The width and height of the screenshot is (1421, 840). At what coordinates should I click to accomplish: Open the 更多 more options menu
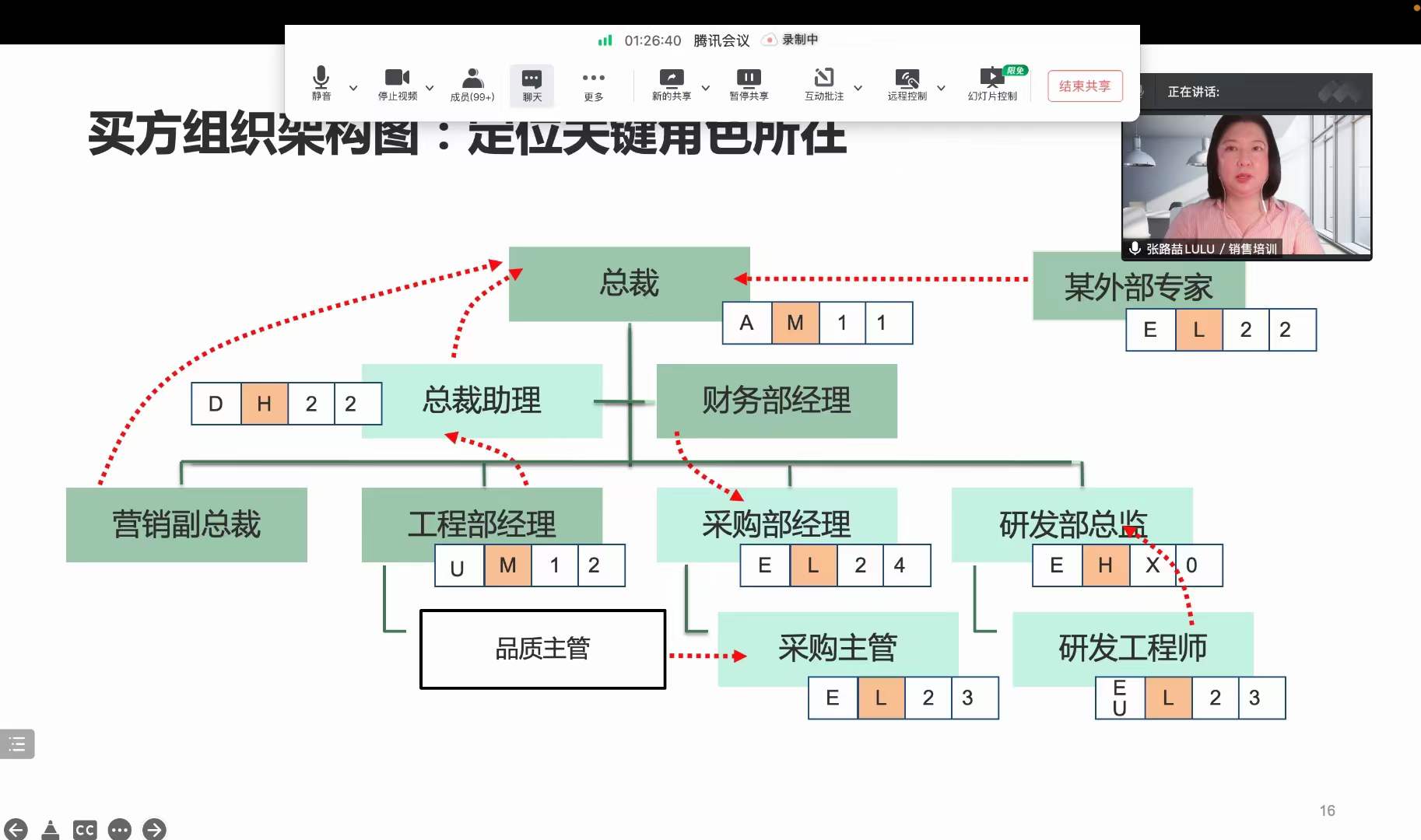click(x=594, y=85)
